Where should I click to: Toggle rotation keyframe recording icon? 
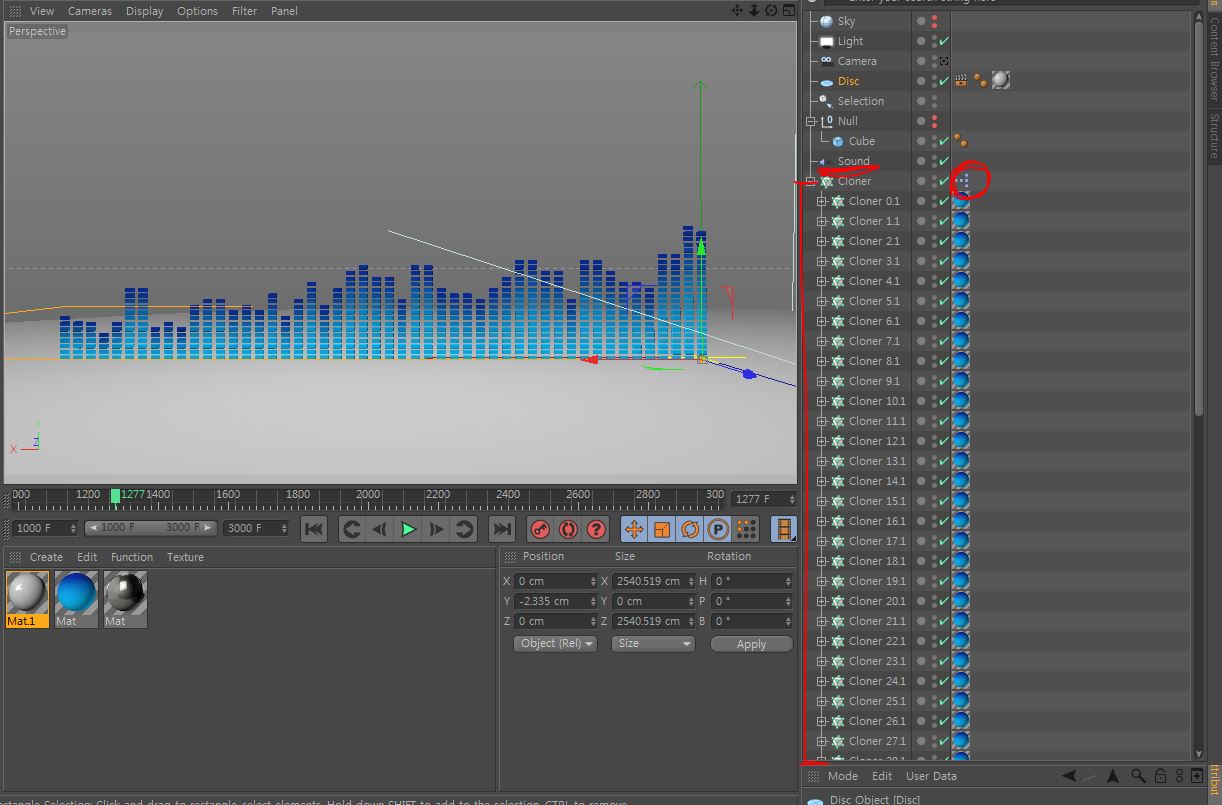click(690, 529)
